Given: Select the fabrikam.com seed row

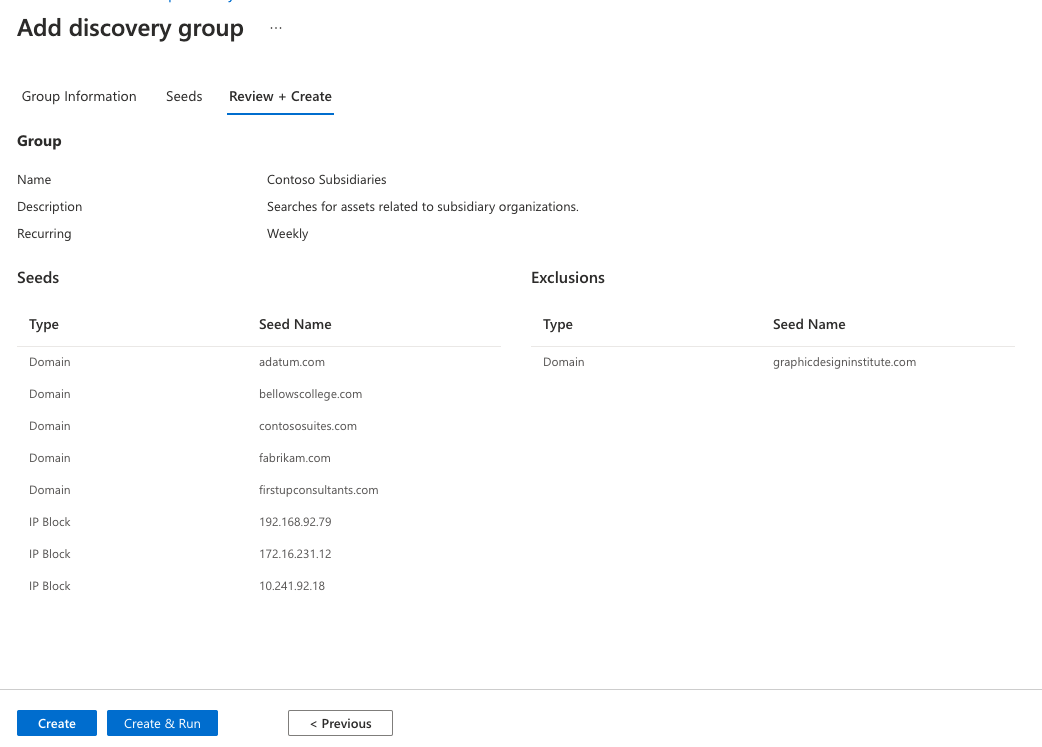Looking at the screenshot, I should click(294, 457).
